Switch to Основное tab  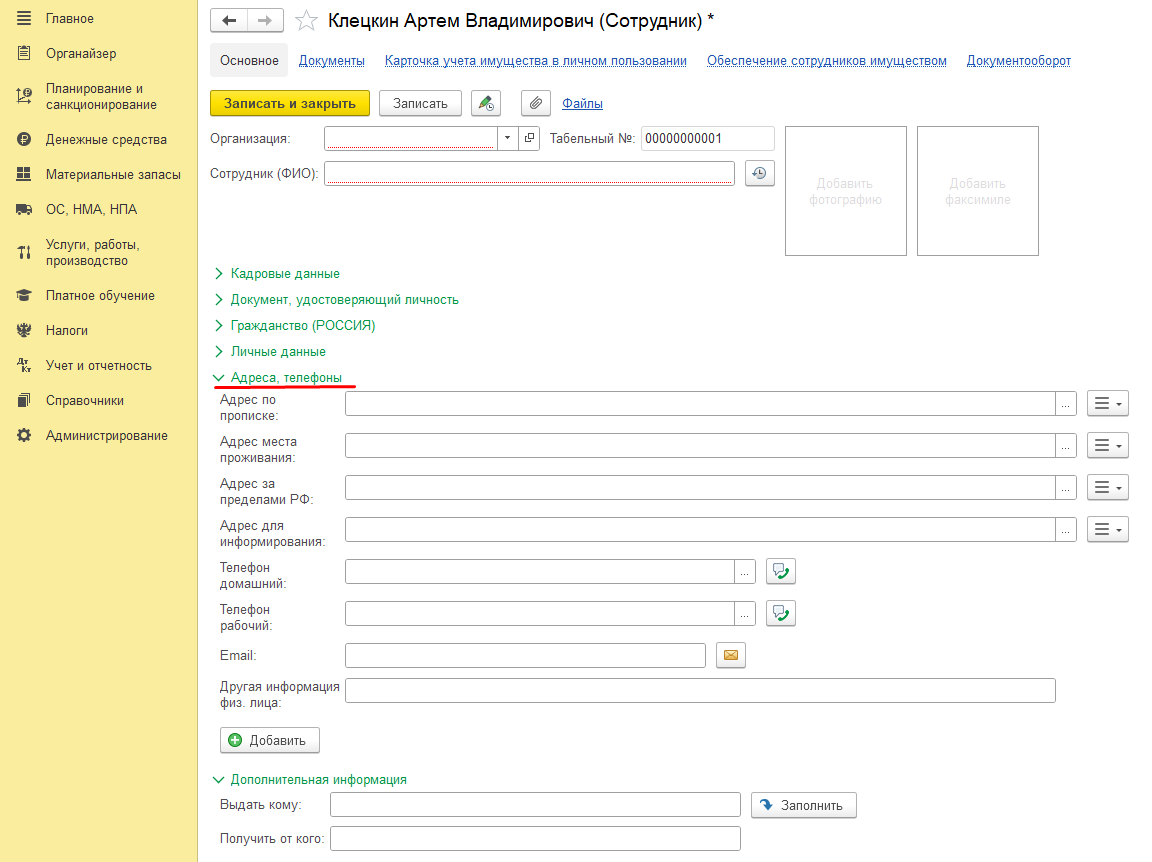[249, 60]
